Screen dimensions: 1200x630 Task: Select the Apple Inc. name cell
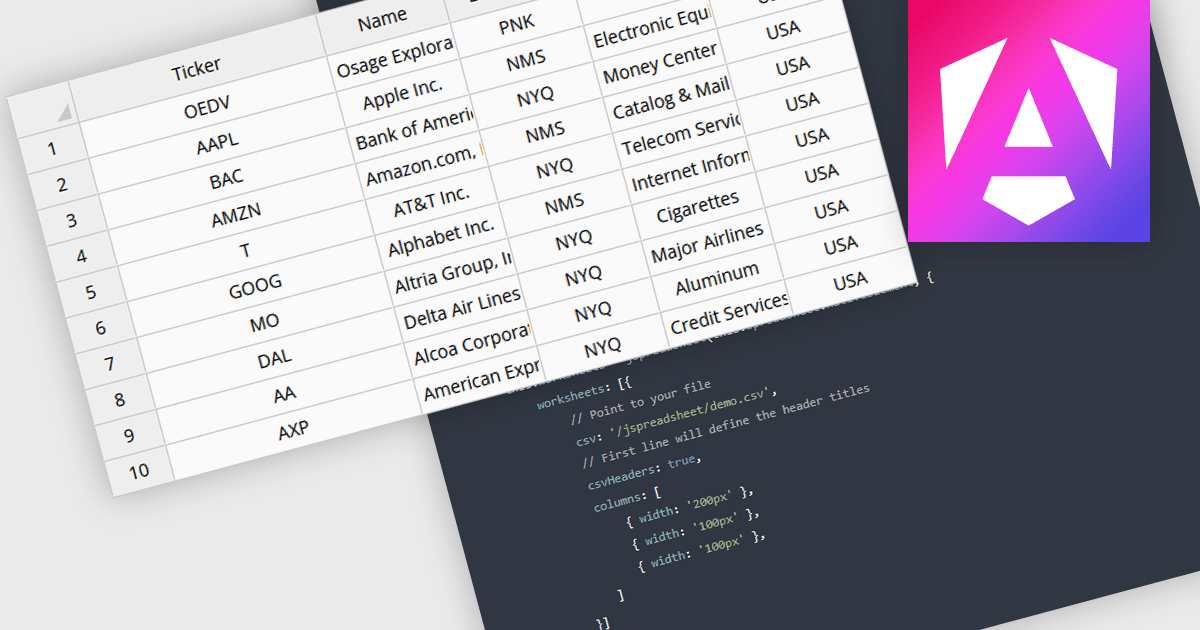(403, 93)
